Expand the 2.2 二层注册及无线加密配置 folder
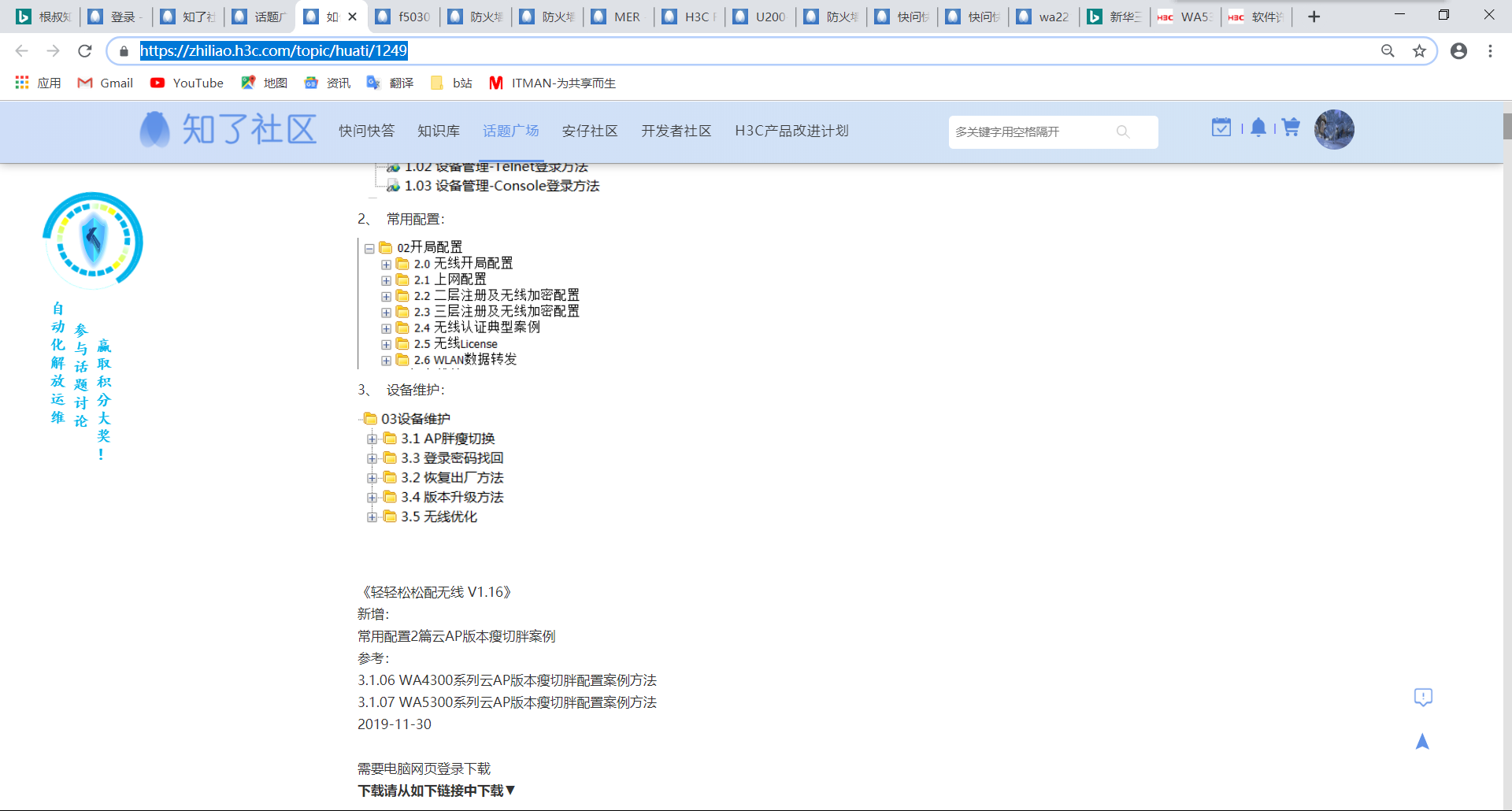1512x811 pixels. (x=386, y=296)
